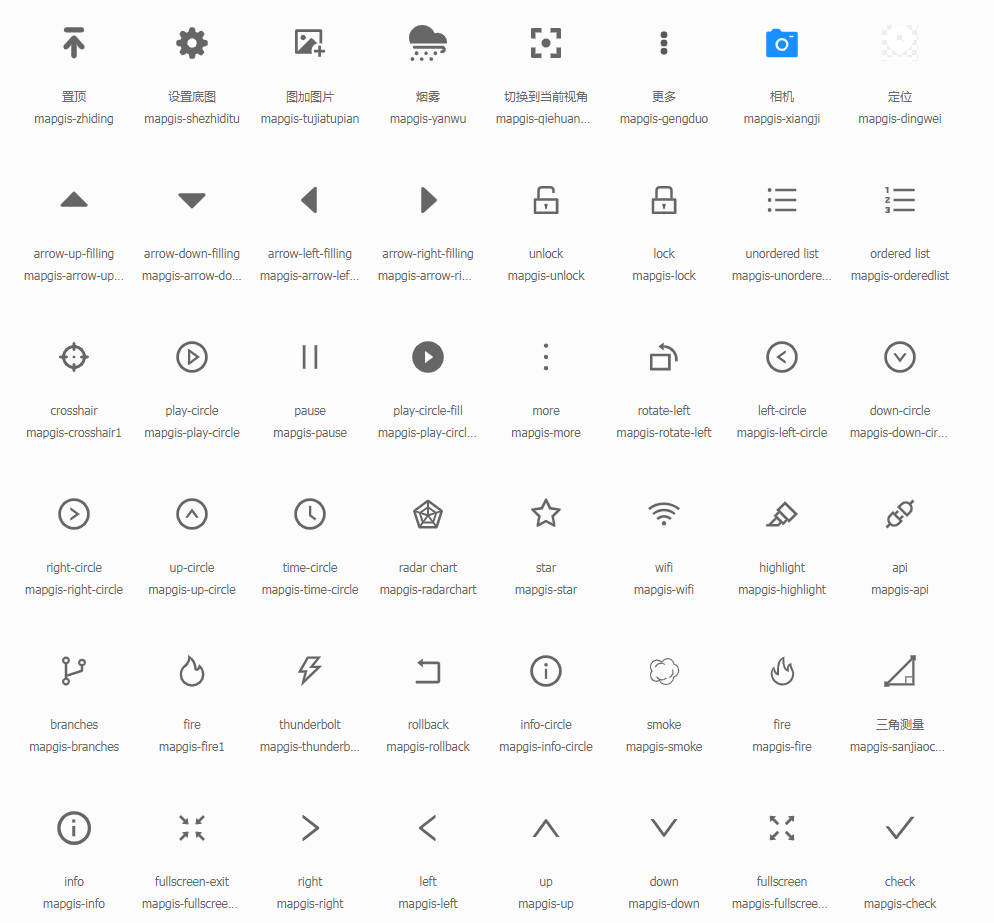This screenshot has height=923, width=994.
Task: Click the up-circle chevron icon
Action: pyautogui.click(x=191, y=514)
